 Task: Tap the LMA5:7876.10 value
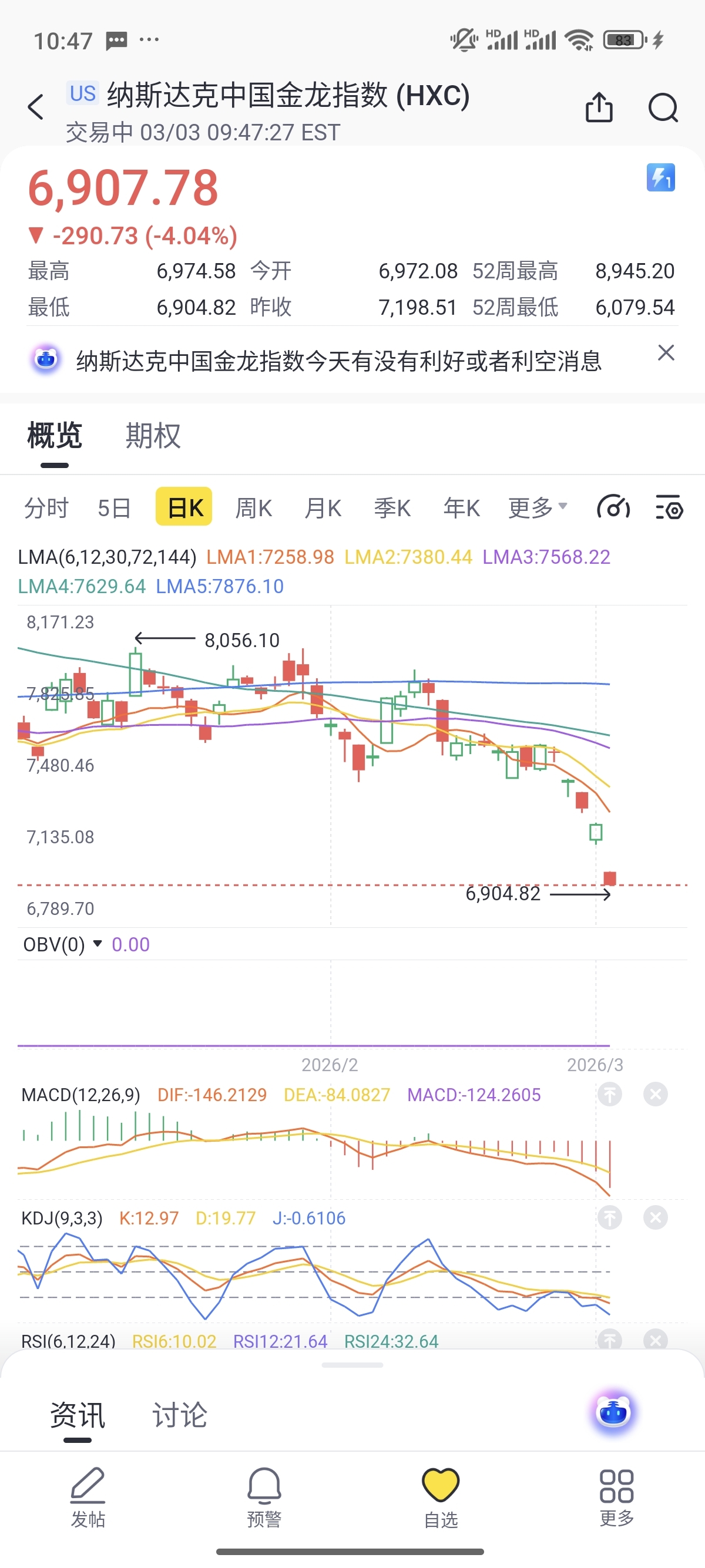(220, 586)
